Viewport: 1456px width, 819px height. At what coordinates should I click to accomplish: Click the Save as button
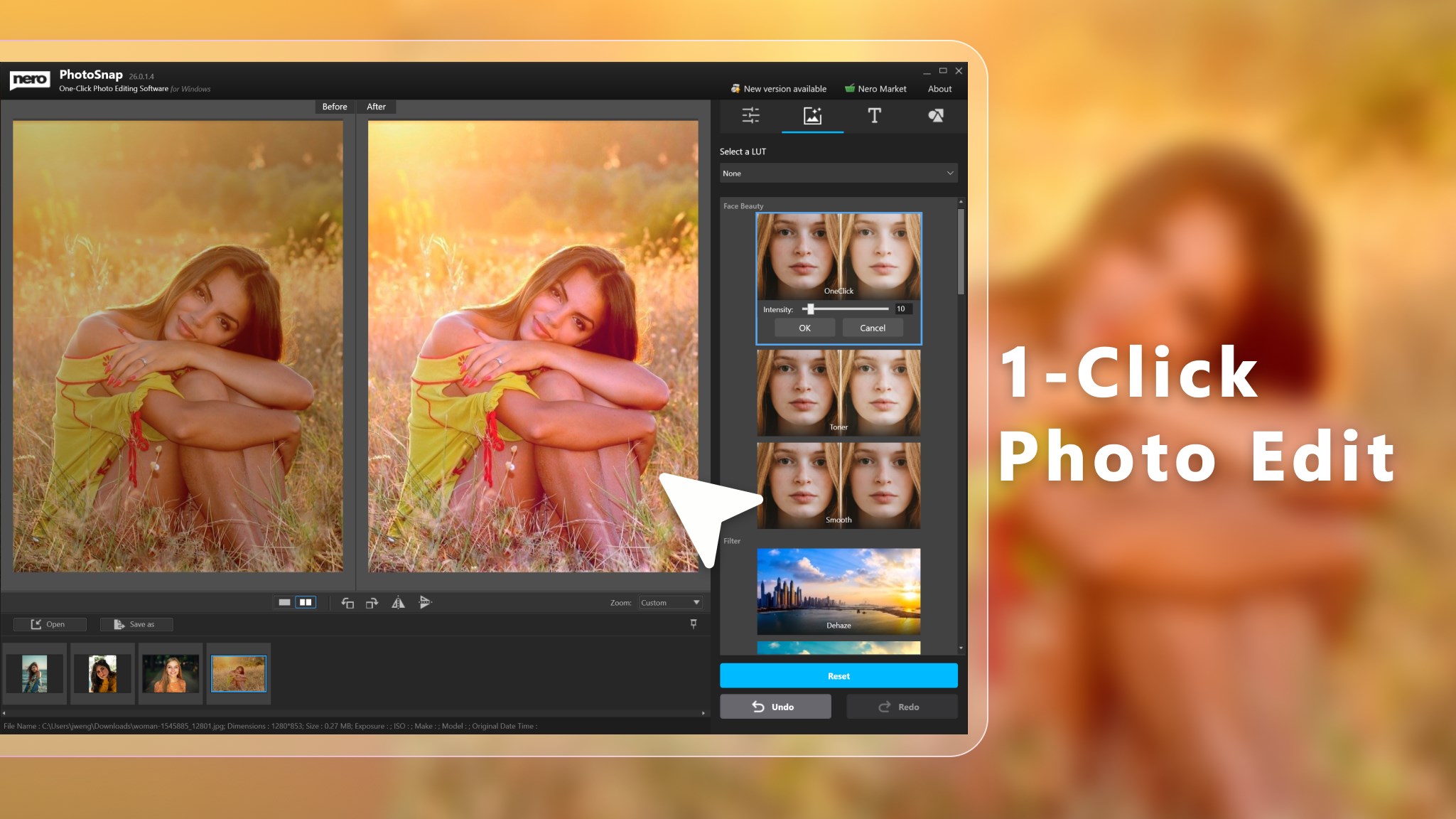(x=136, y=624)
